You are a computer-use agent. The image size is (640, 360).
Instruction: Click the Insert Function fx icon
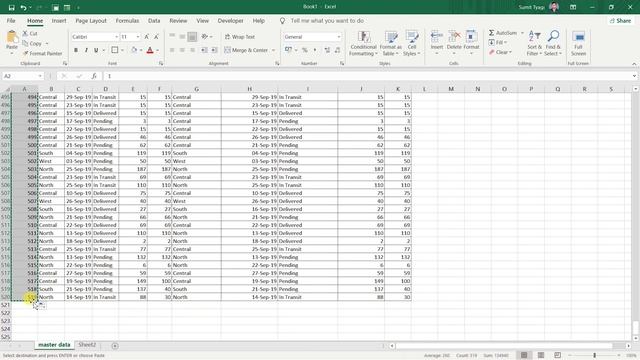coord(94,76)
